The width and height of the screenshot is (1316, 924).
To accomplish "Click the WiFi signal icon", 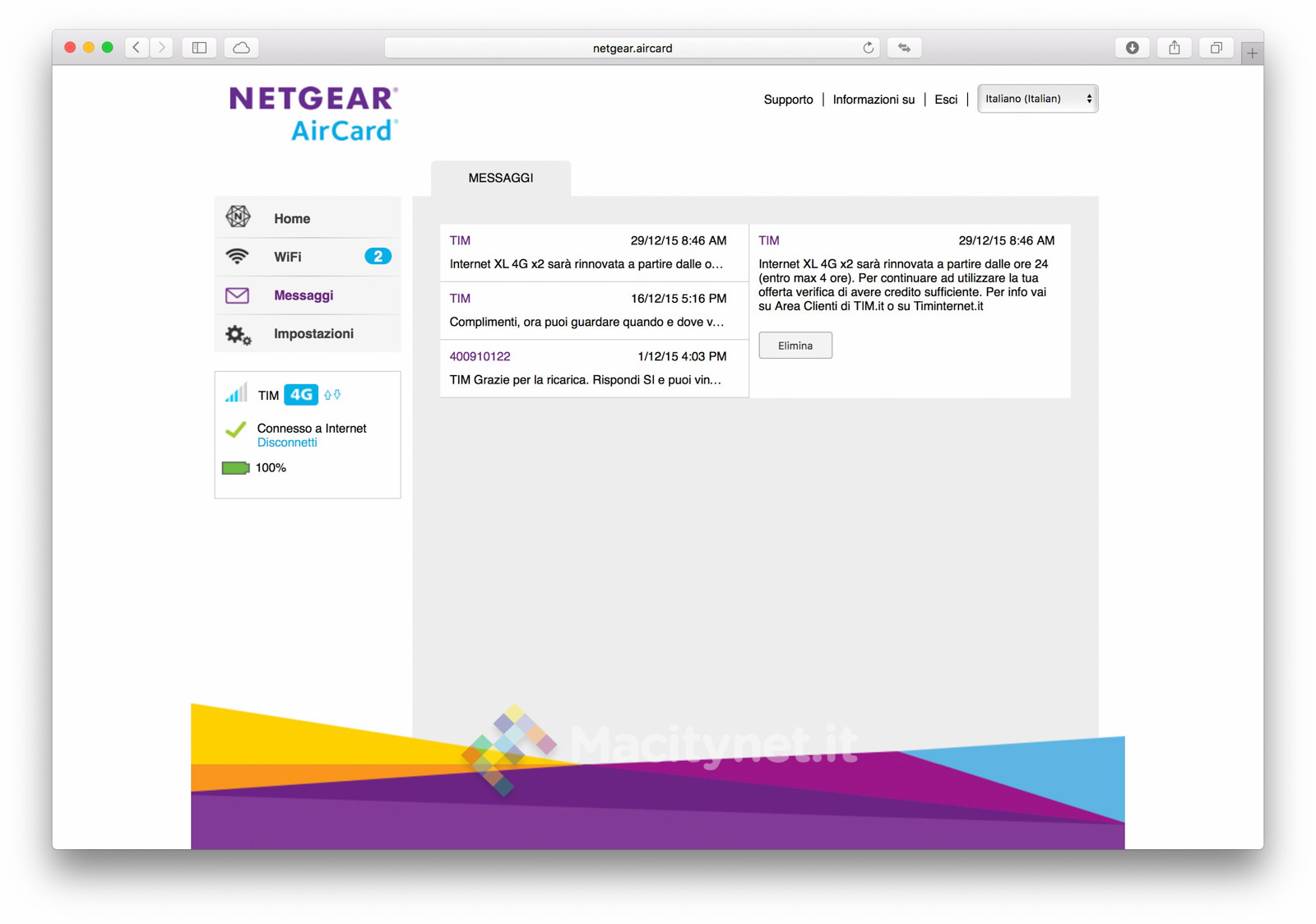I will point(238,256).
